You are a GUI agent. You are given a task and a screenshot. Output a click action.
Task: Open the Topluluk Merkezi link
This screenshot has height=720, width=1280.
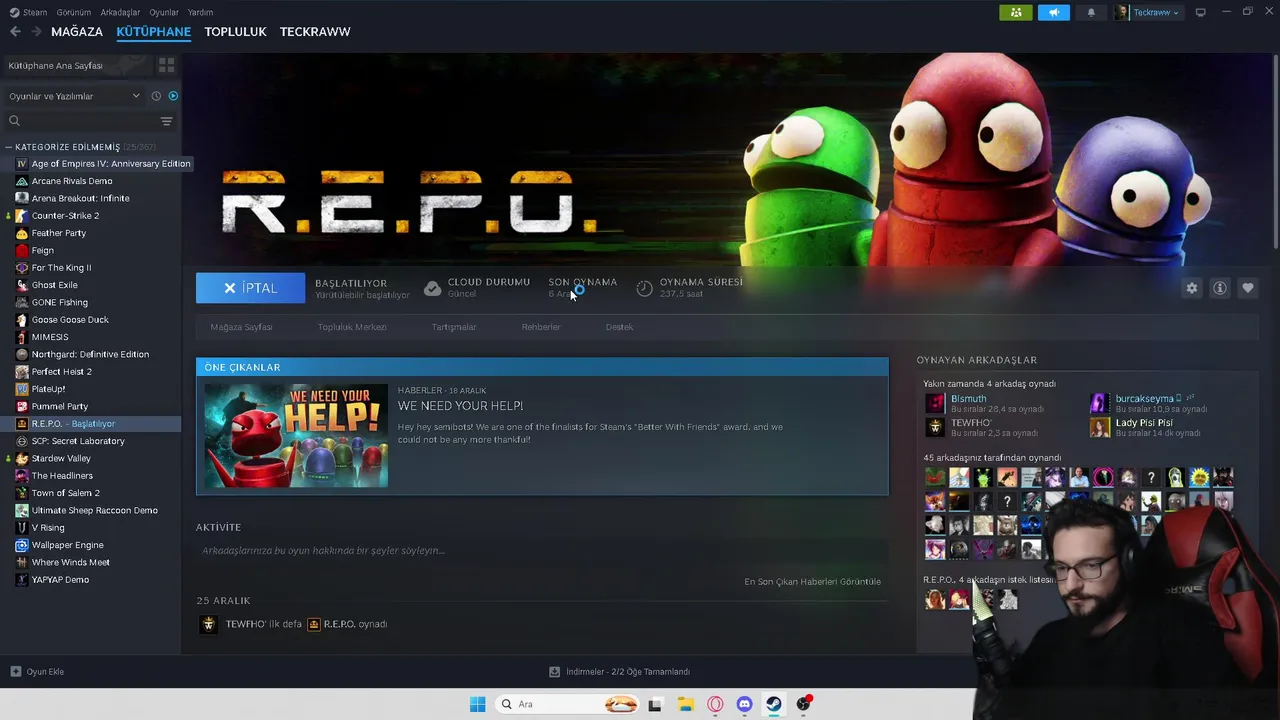(352, 327)
